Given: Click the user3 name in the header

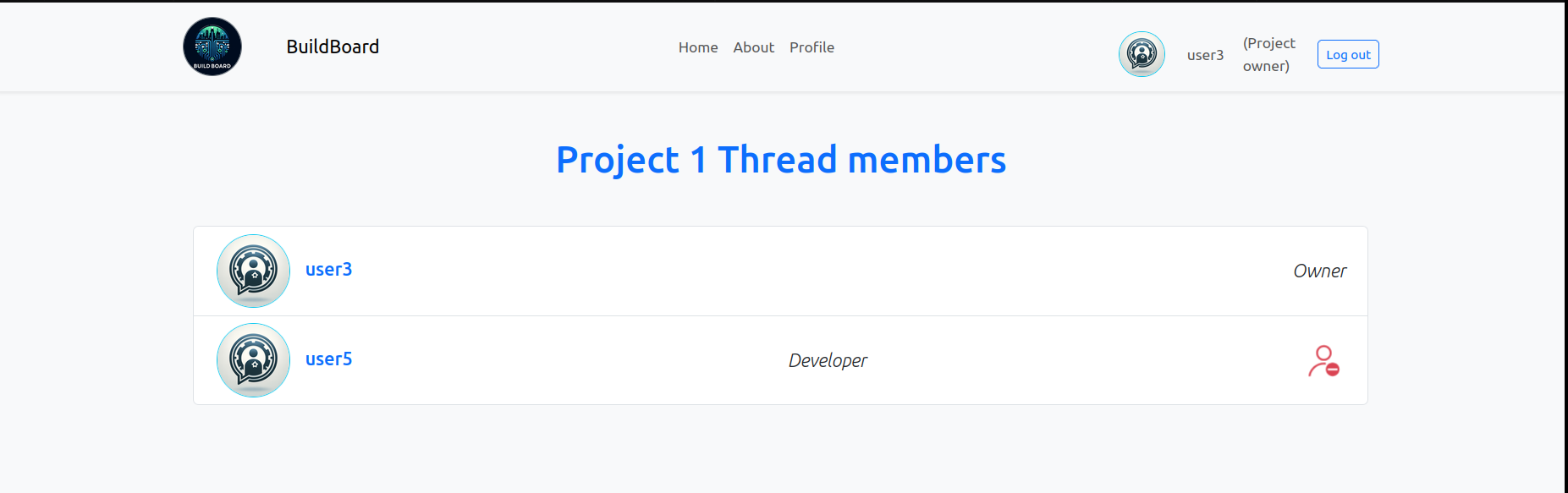Looking at the screenshot, I should [1205, 55].
